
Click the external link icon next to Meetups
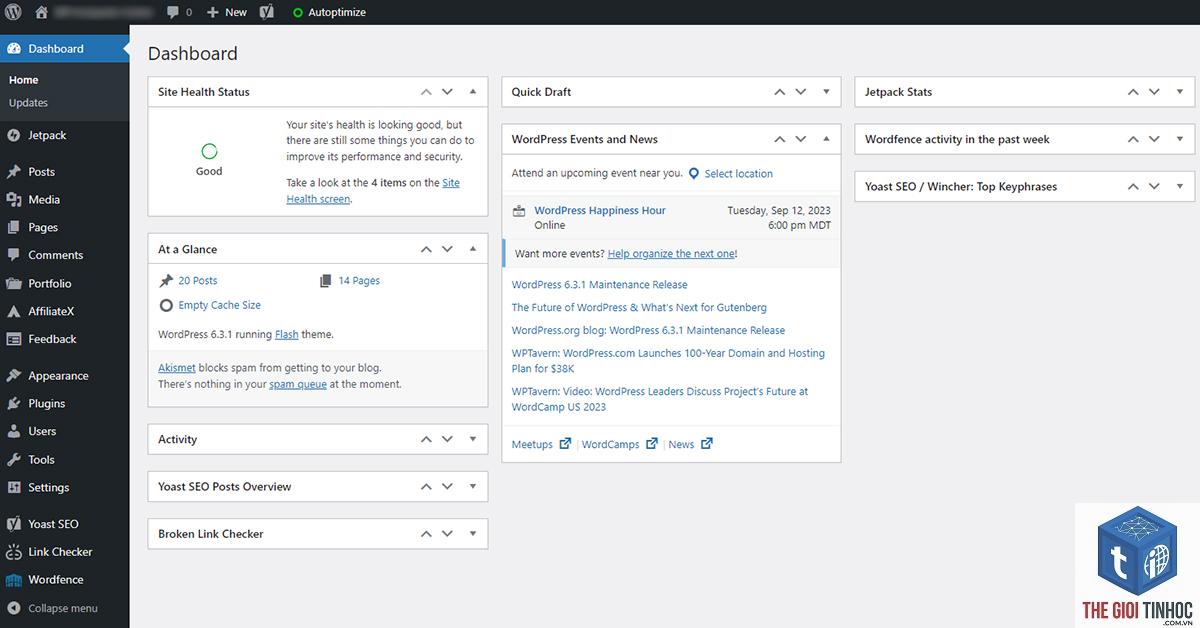(x=565, y=444)
